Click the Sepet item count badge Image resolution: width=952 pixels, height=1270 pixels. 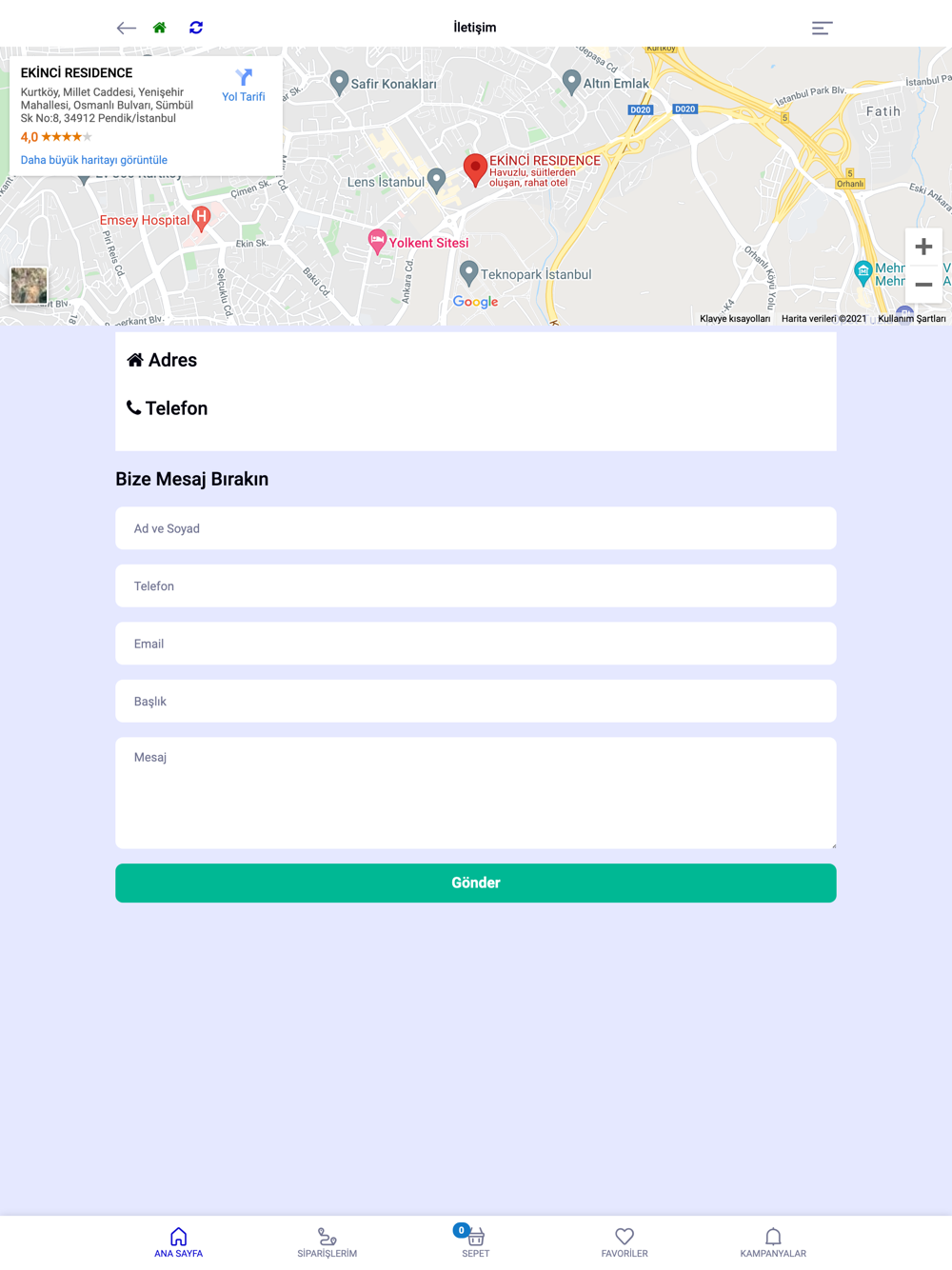(462, 1230)
